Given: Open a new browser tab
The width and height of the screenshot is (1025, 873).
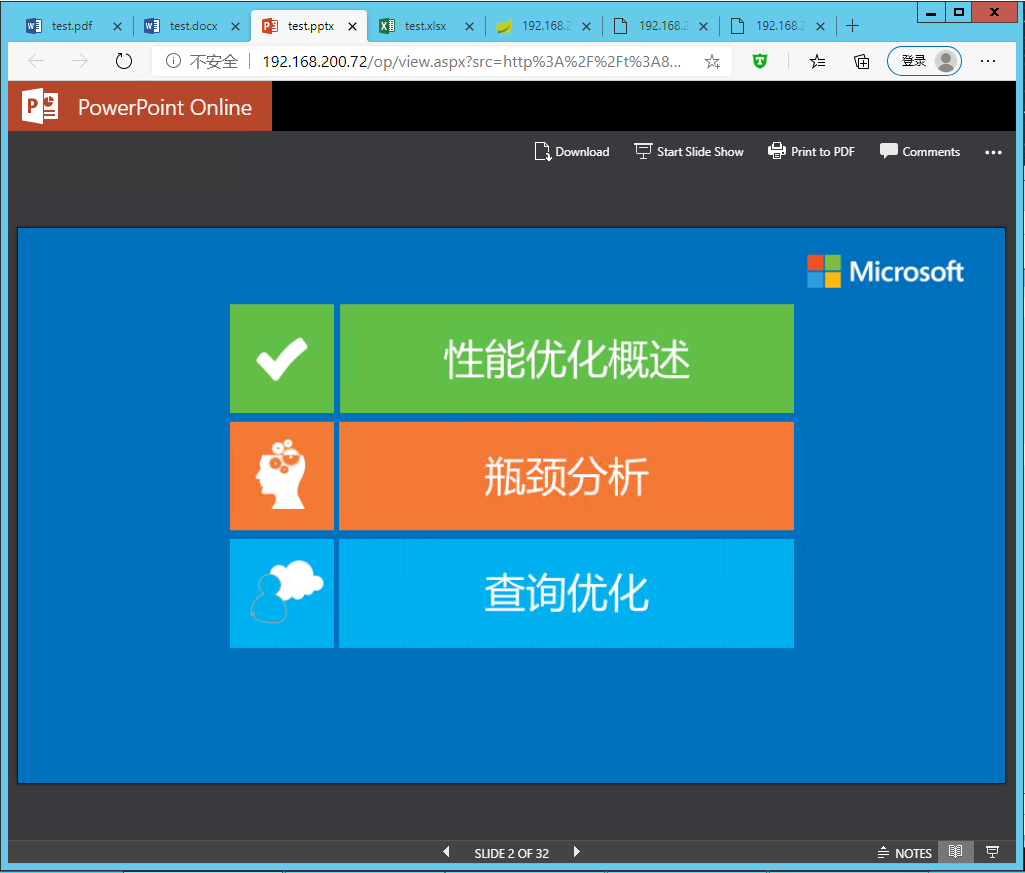Looking at the screenshot, I should pos(852,26).
